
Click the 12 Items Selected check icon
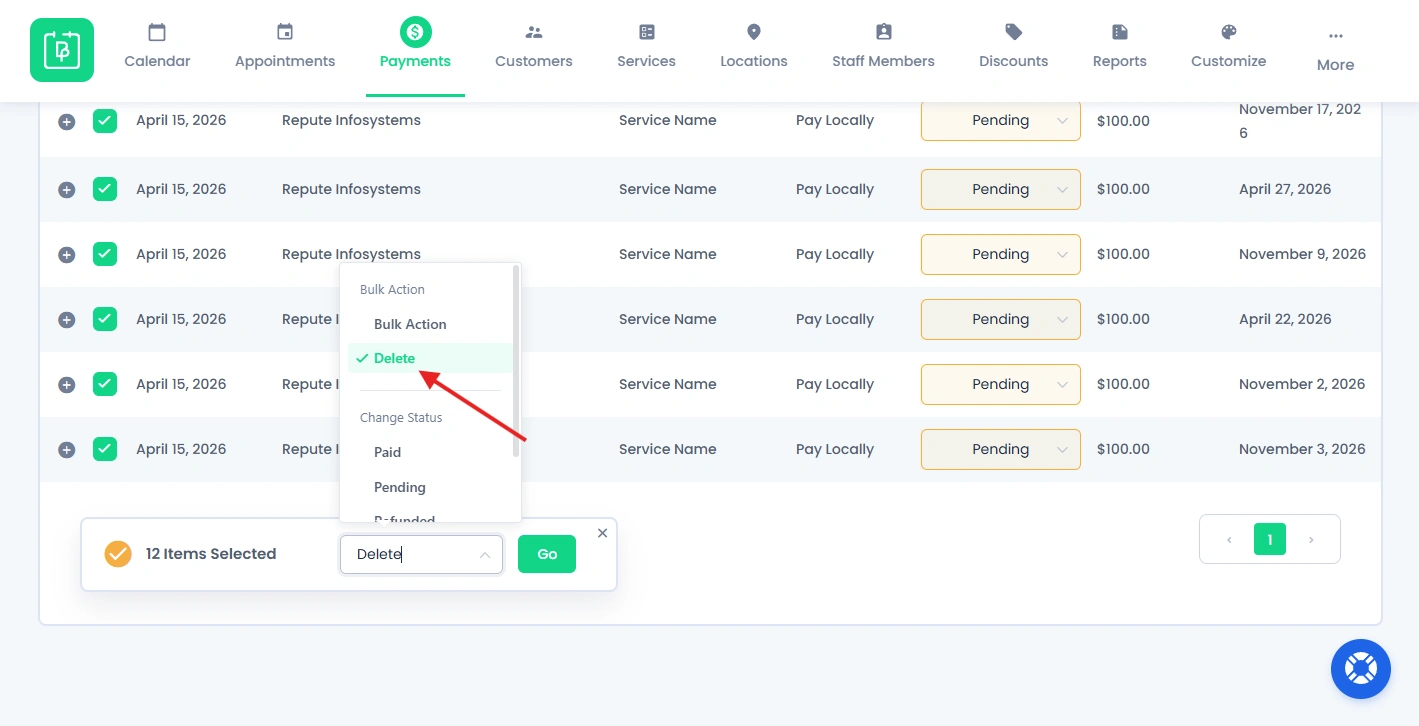click(118, 553)
